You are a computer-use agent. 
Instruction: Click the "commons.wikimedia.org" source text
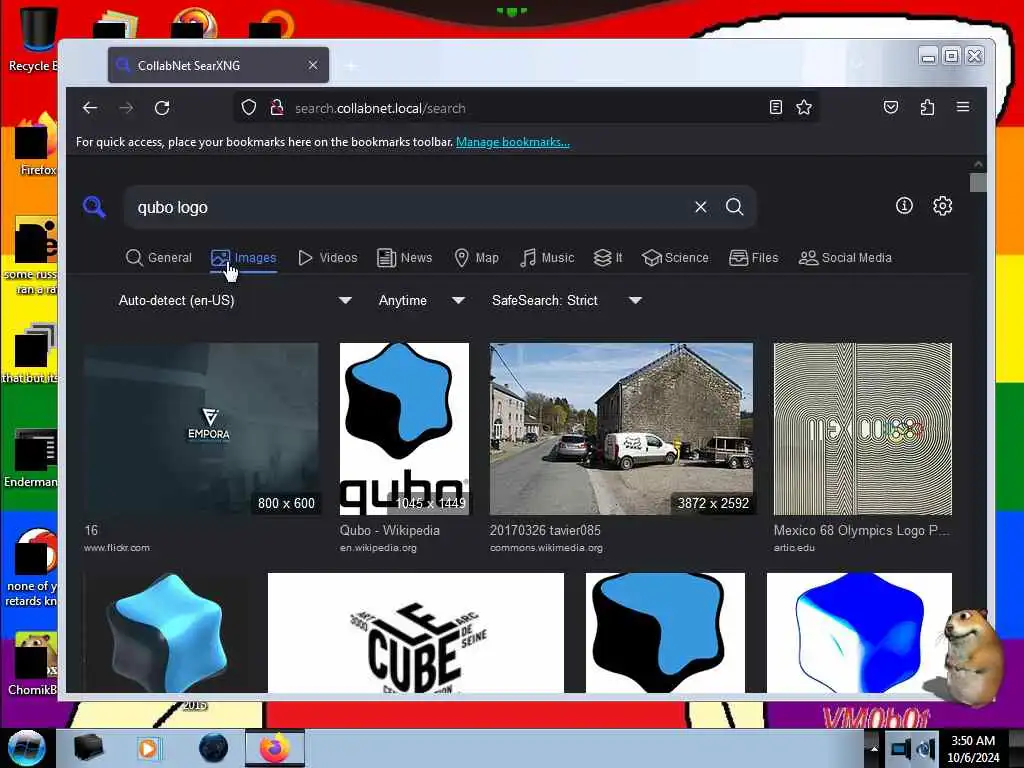(547, 547)
